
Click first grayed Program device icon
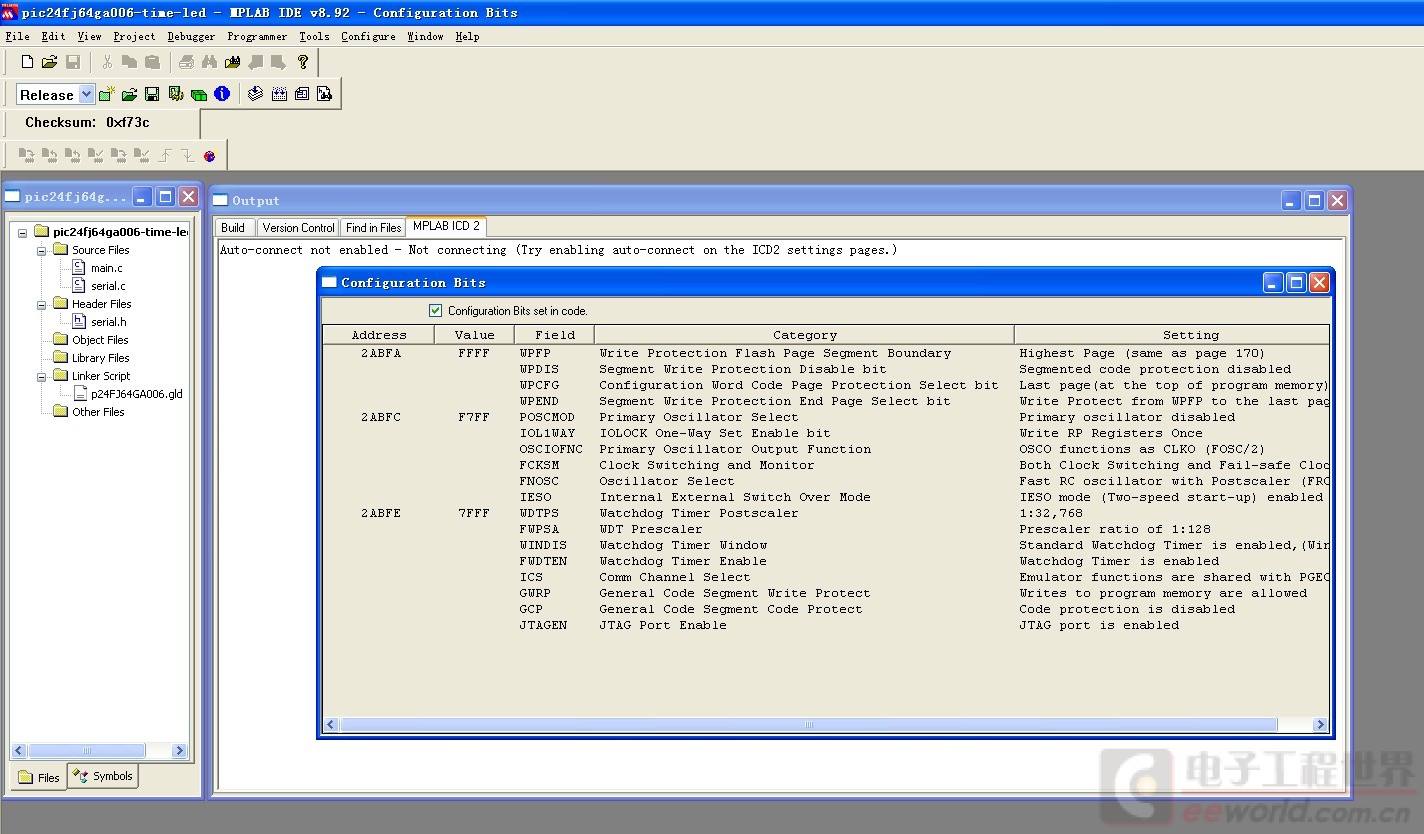pyautogui.click(x=26, y=155)
